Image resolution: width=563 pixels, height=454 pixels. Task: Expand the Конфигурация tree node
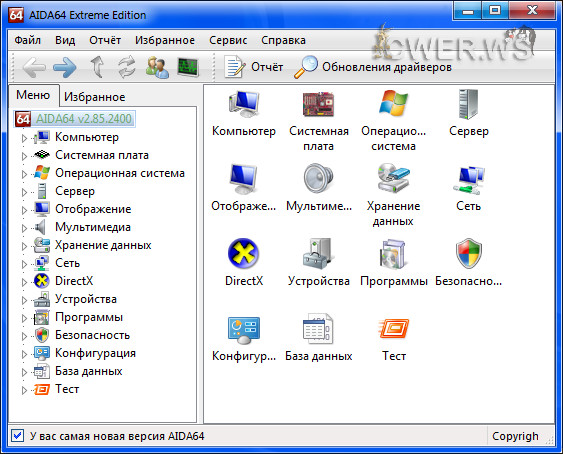24,354
